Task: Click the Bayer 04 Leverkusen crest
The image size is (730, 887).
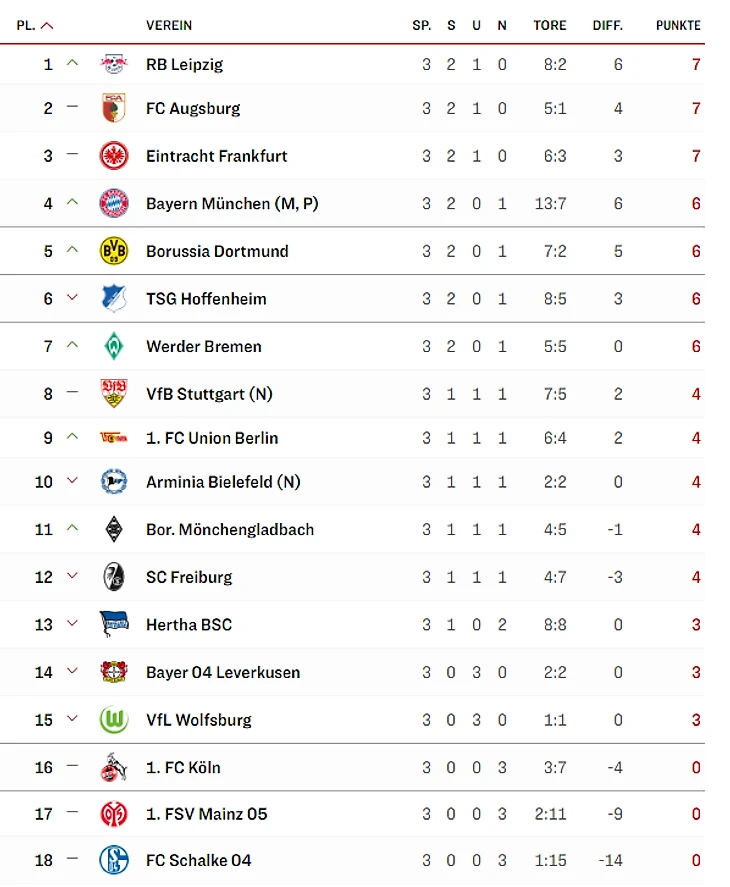Action: click(x=114, y=672)
